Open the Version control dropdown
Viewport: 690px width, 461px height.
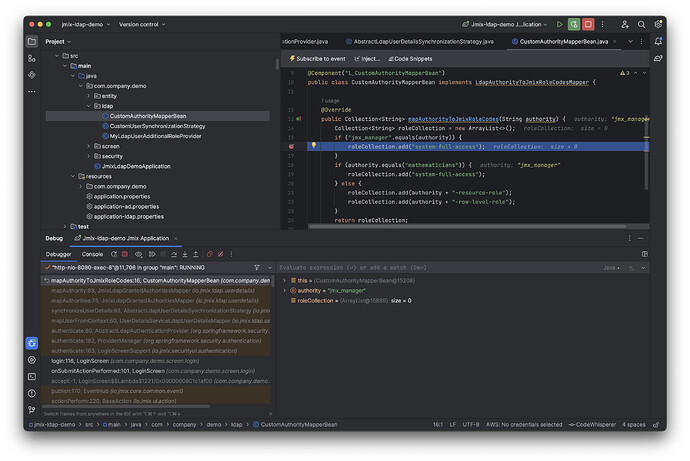142,24
